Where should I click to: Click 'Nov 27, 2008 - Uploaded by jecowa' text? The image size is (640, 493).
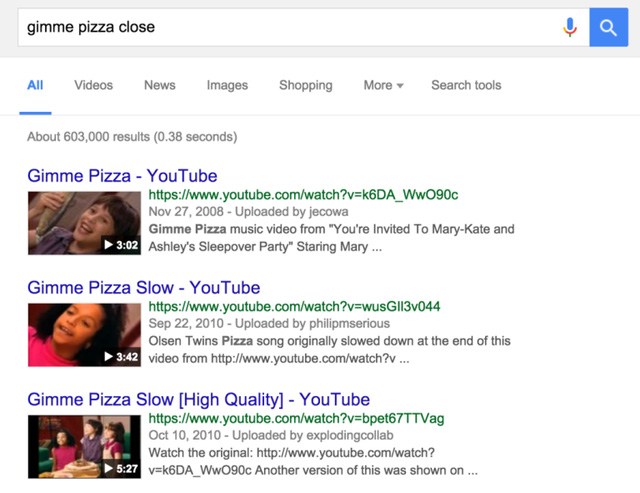[248, 212]
